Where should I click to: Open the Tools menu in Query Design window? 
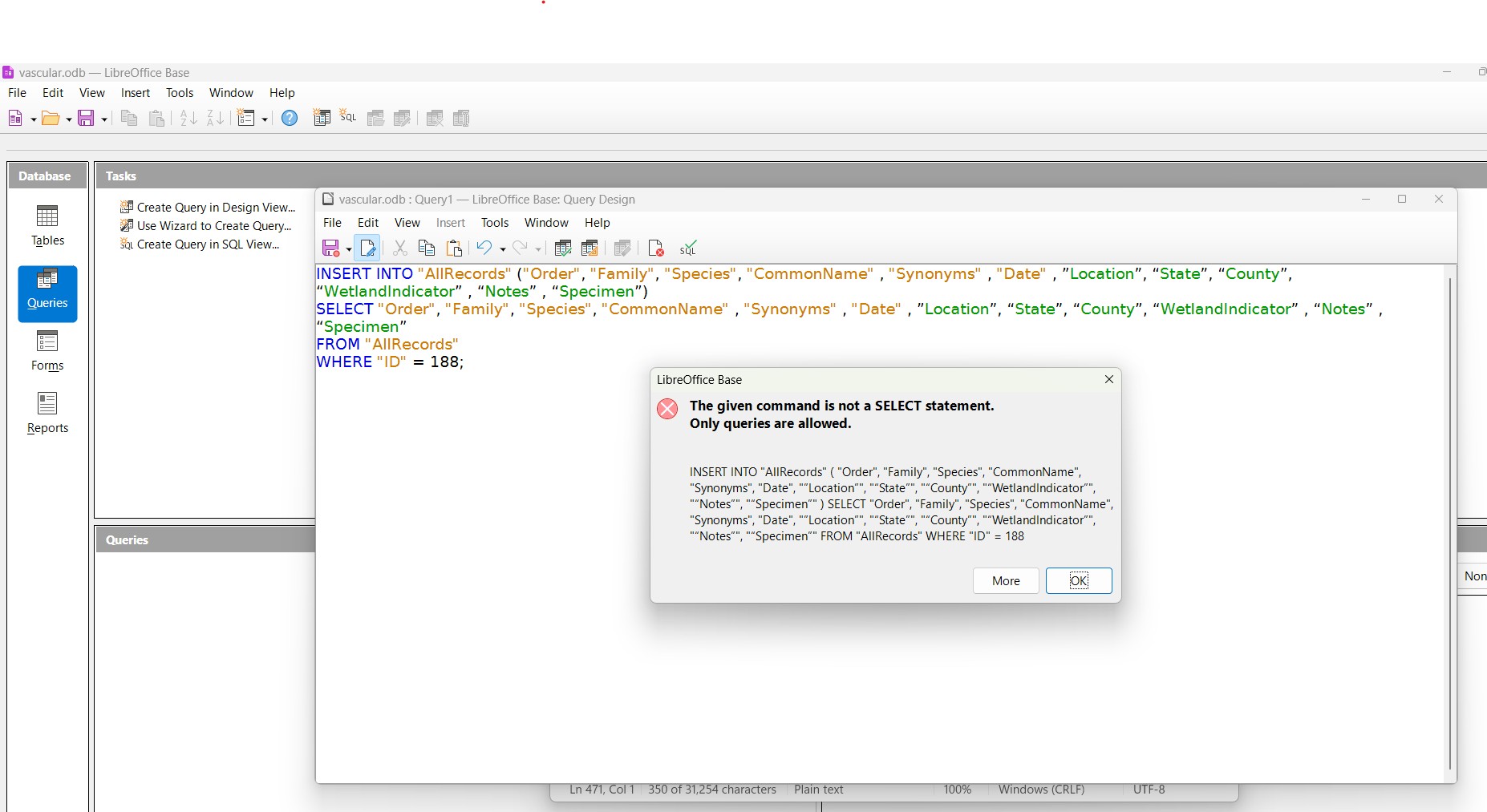494,223
